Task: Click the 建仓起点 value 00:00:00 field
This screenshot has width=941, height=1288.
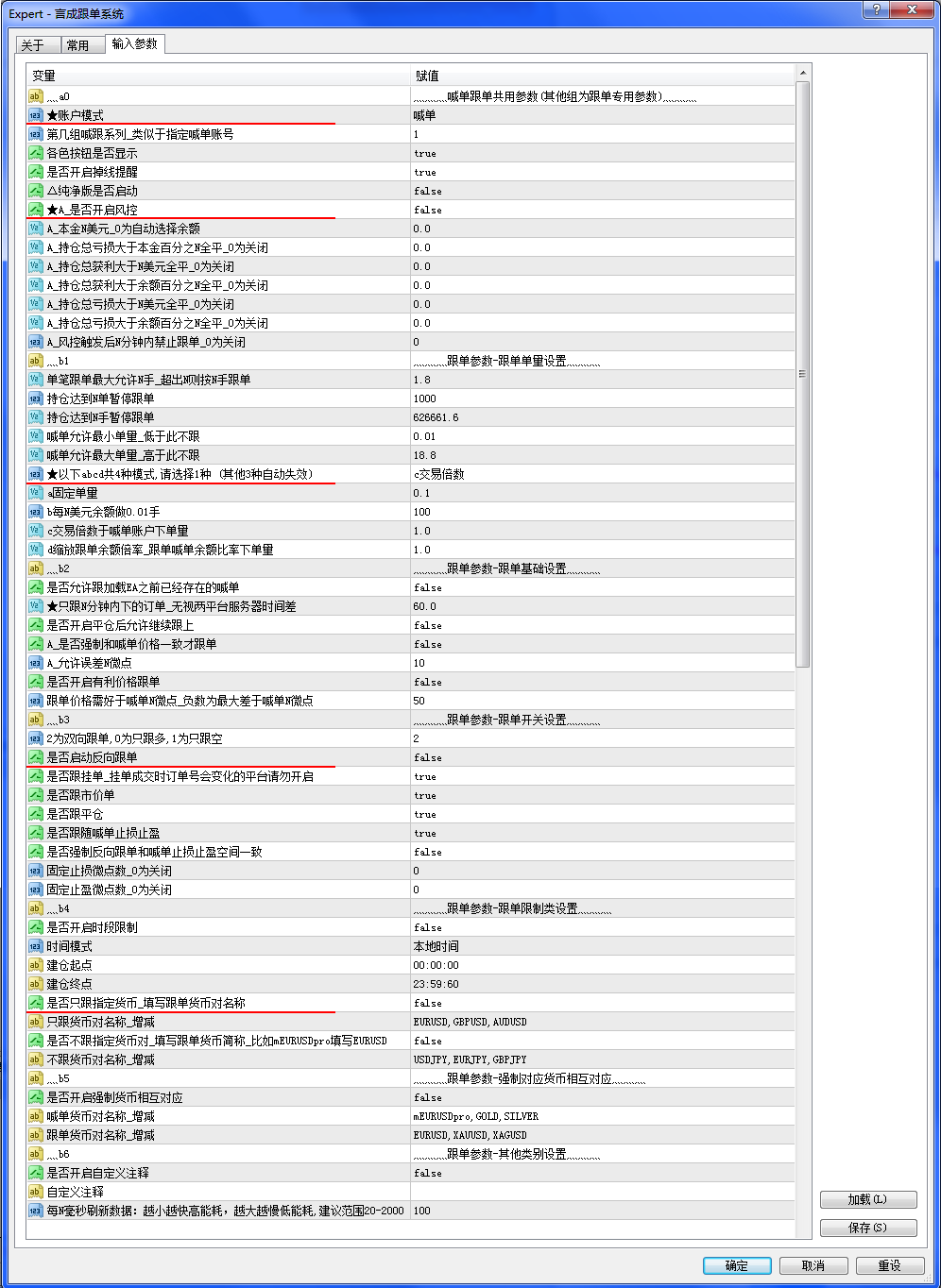Action: coord(603,965)
